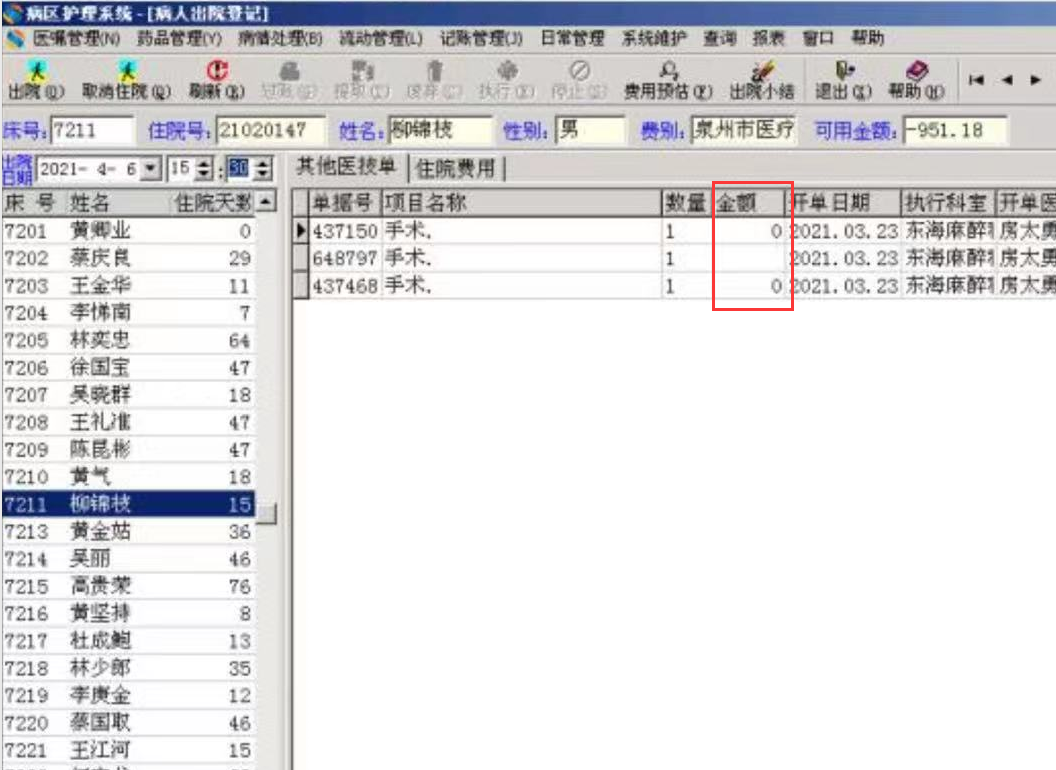
Task: Open the 报表 menu
Action: pyautogui.click(x=769, y=38)
